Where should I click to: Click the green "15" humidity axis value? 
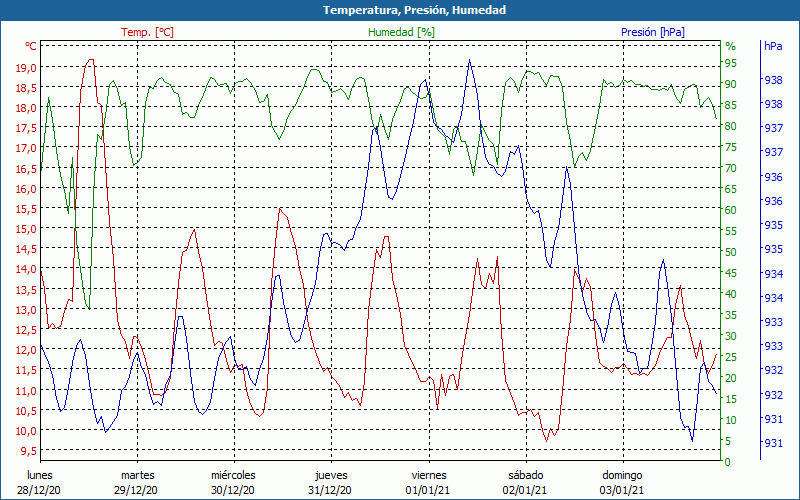click(731, 399)
